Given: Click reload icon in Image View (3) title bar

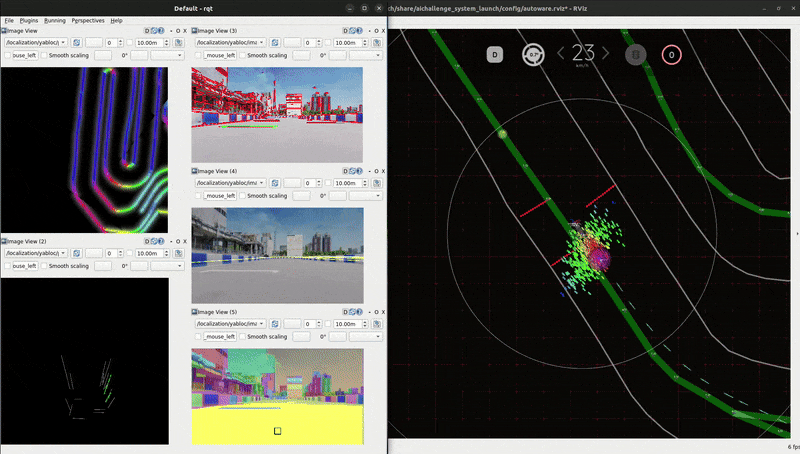Looking at the screenshot, I should click(x=353, y=31).
